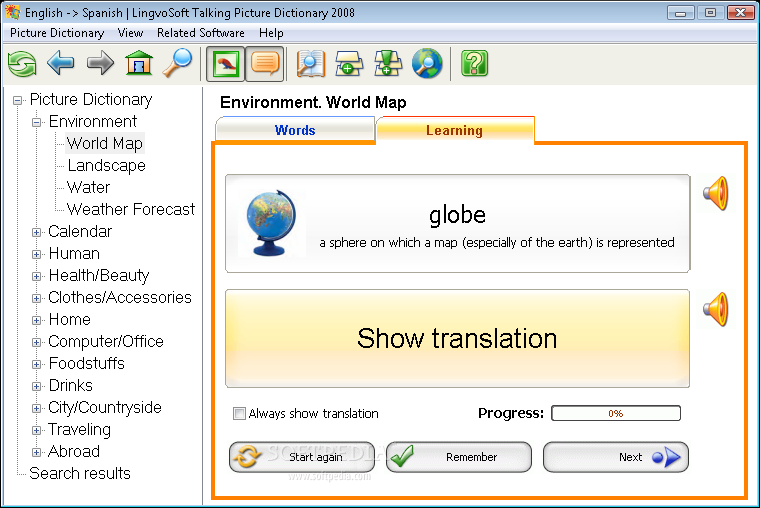The width and height of the screenshot is (760, 508).
Task: Select the Traveling tree label
Action: coord(79,430)
